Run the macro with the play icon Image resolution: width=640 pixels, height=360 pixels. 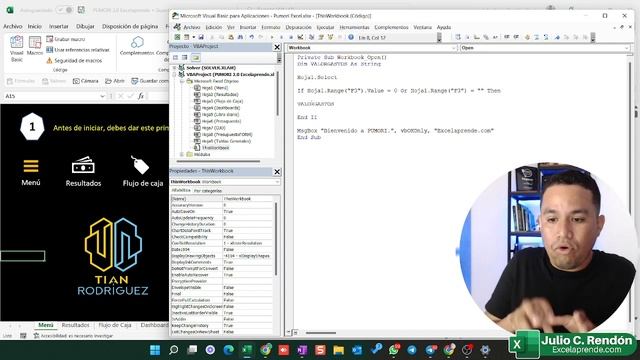click(x=272, y=37)
